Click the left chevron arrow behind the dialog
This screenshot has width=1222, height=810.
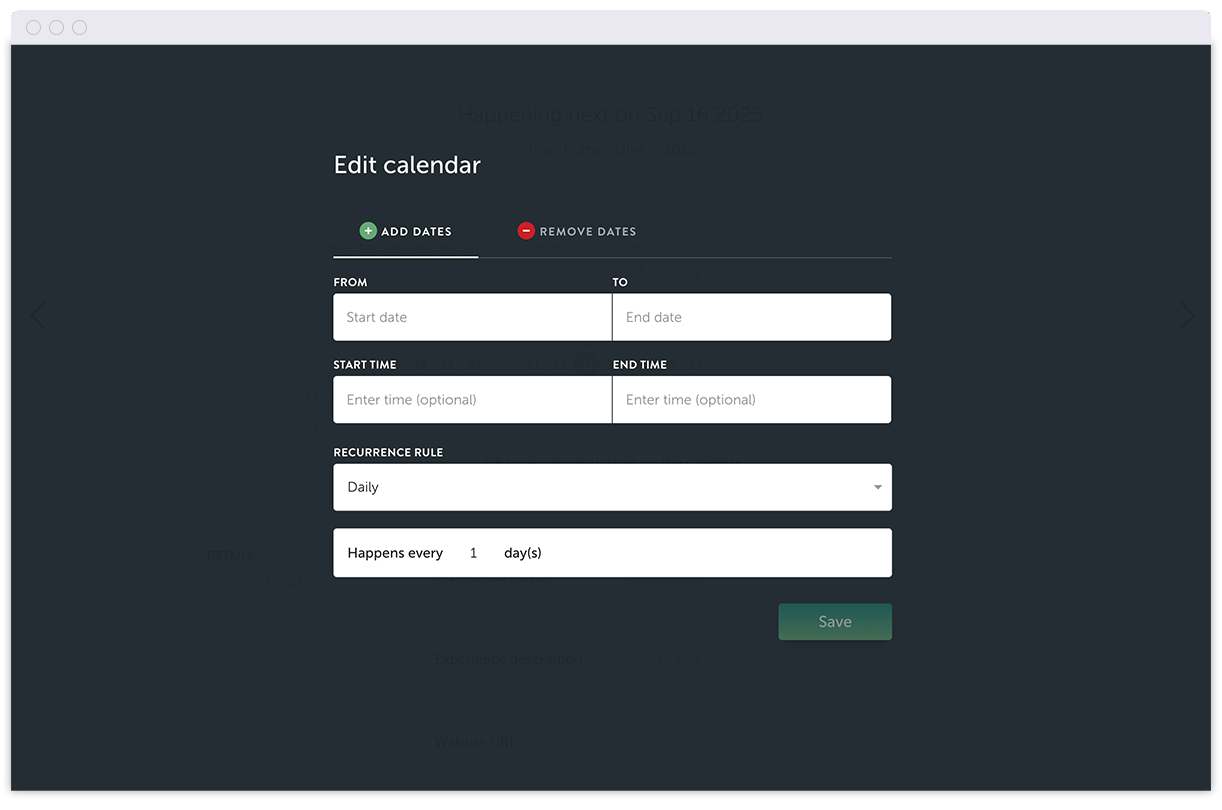pos(38,316)
